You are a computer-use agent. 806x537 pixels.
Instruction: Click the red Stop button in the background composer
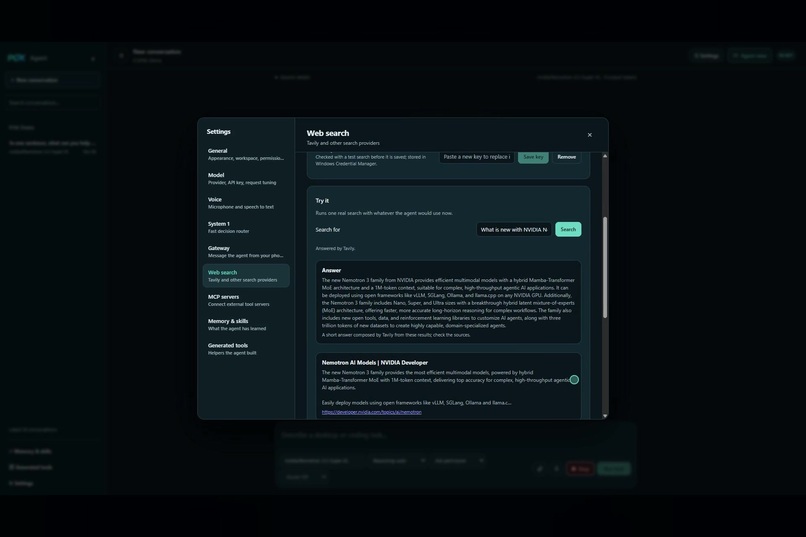tap(580, 469)
